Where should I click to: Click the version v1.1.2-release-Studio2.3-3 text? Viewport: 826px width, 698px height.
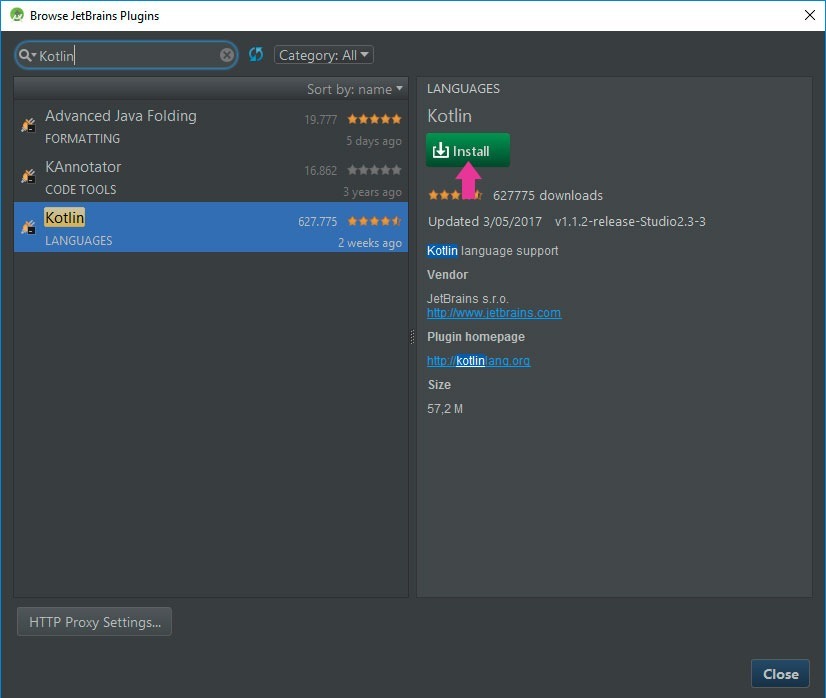coord(630,222)
